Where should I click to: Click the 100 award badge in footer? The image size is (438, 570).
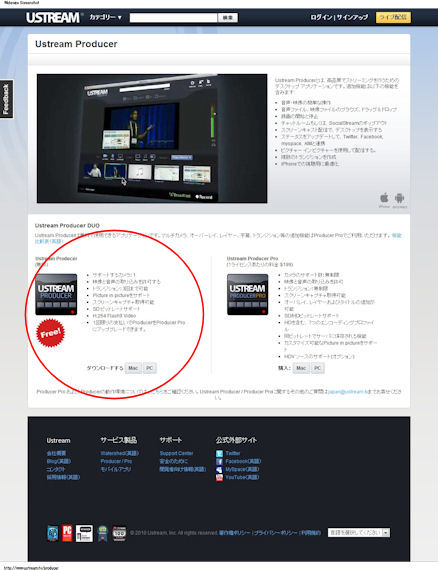click(x=119, y=534)
